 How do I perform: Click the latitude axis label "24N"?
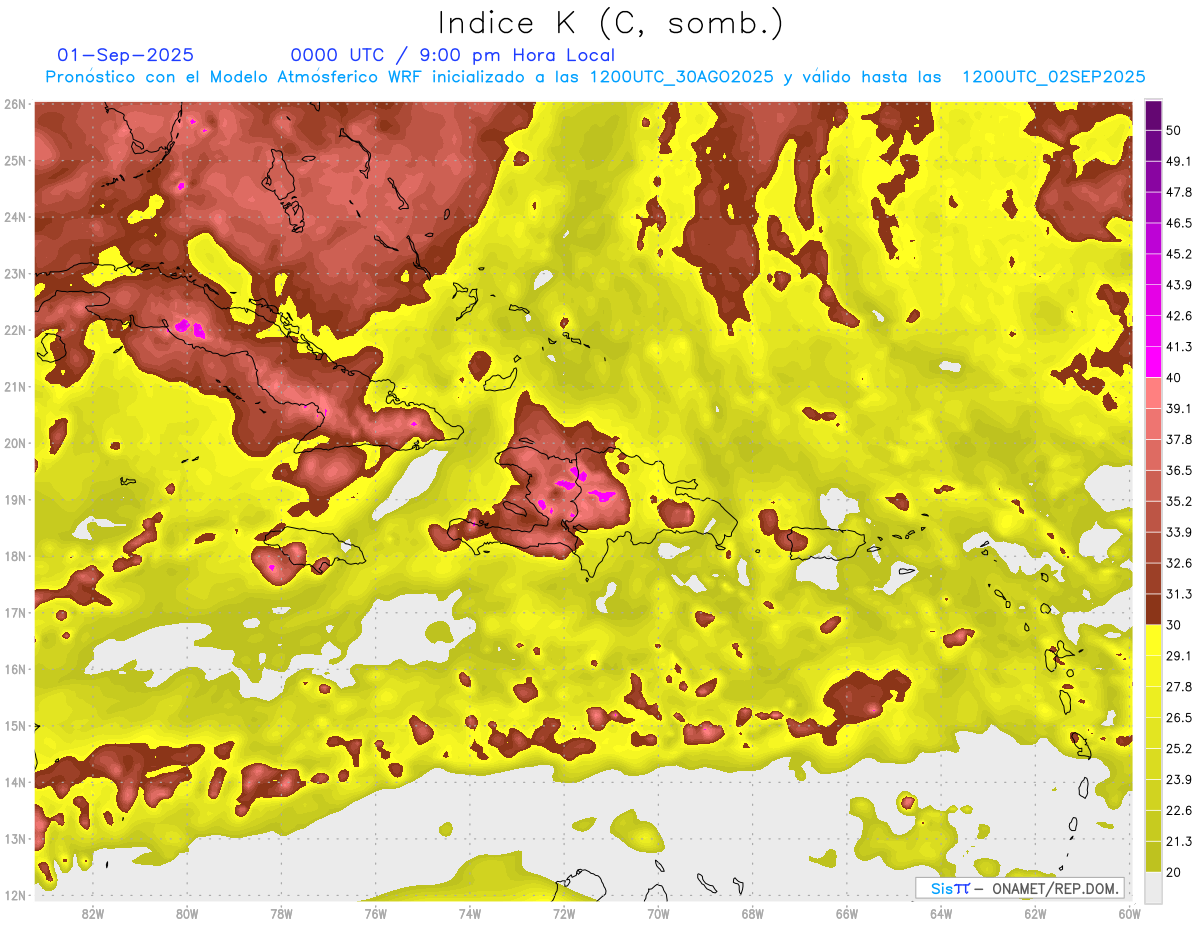[14, 217]
